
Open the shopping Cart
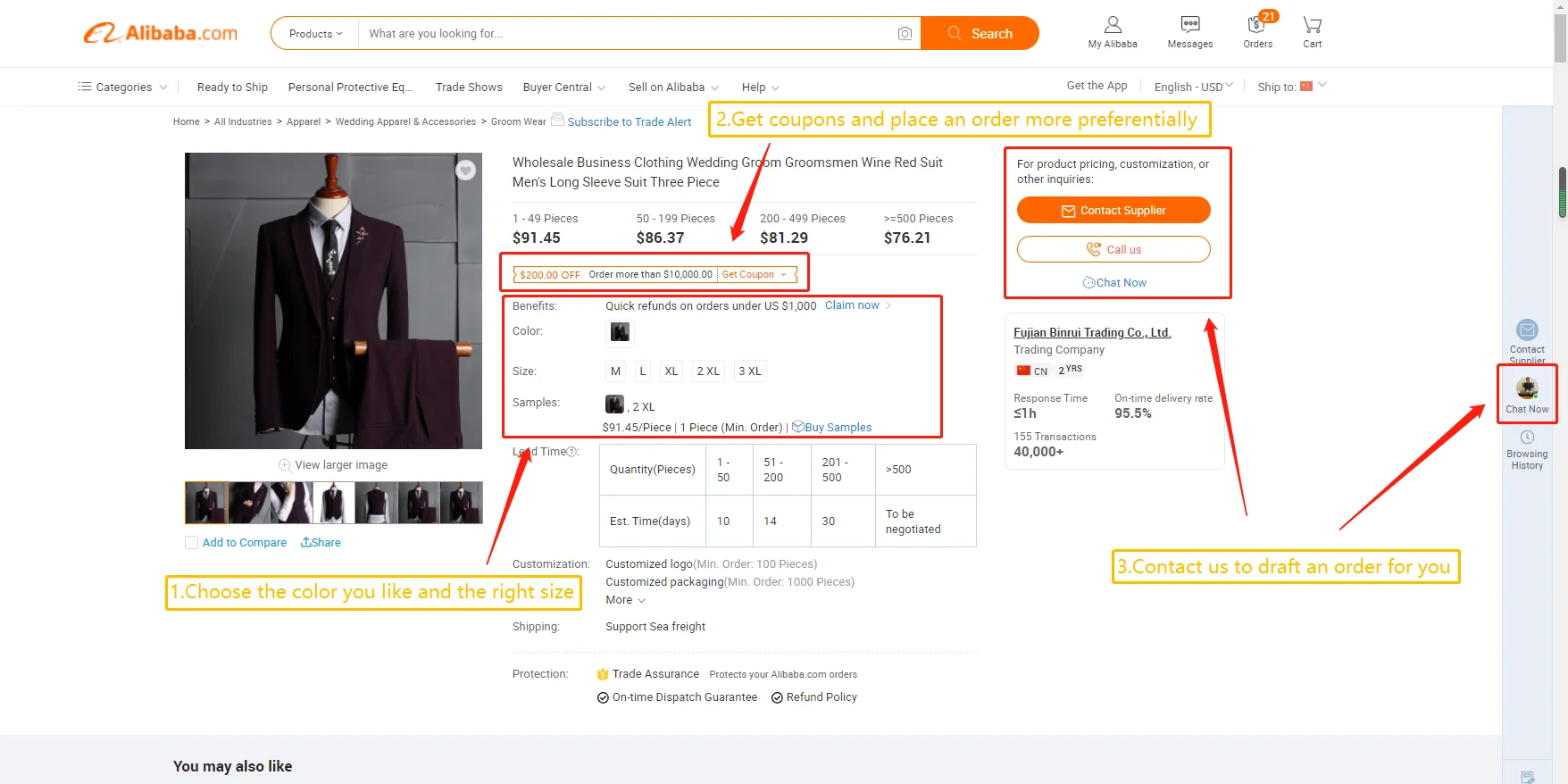pyautogui.click(x=1312, y=32)
